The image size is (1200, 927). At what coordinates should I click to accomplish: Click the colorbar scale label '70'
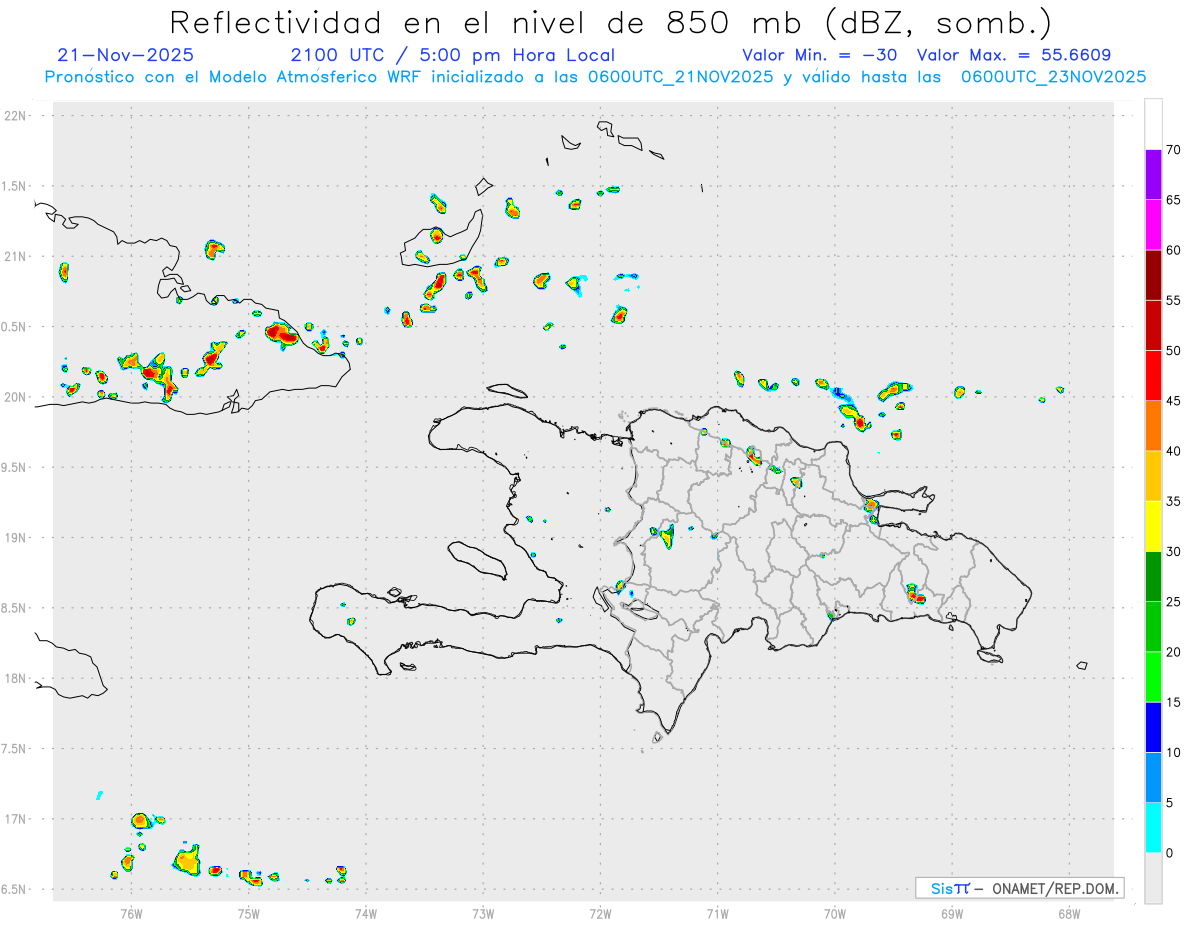point(1174,150)
